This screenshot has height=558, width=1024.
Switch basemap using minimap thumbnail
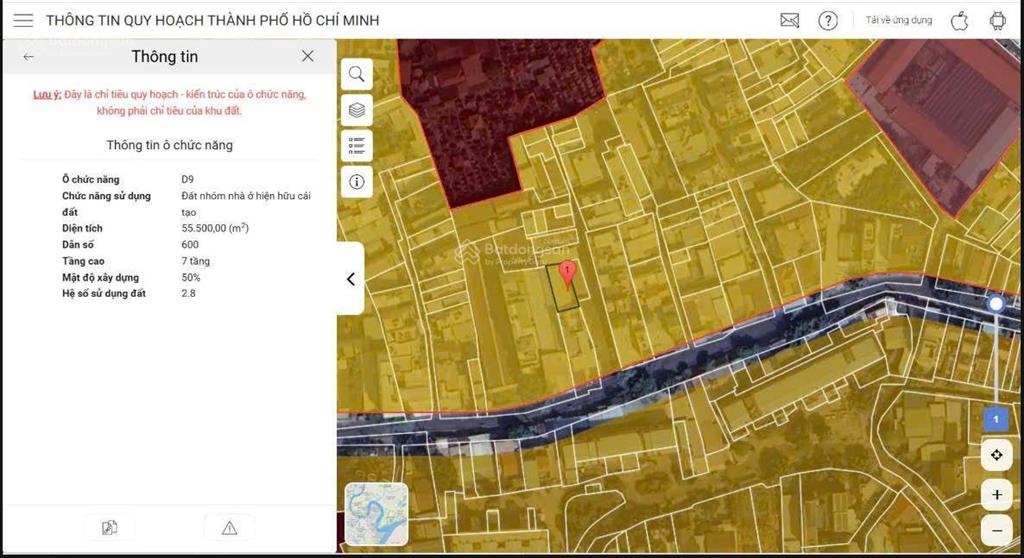tap(376, 514)
